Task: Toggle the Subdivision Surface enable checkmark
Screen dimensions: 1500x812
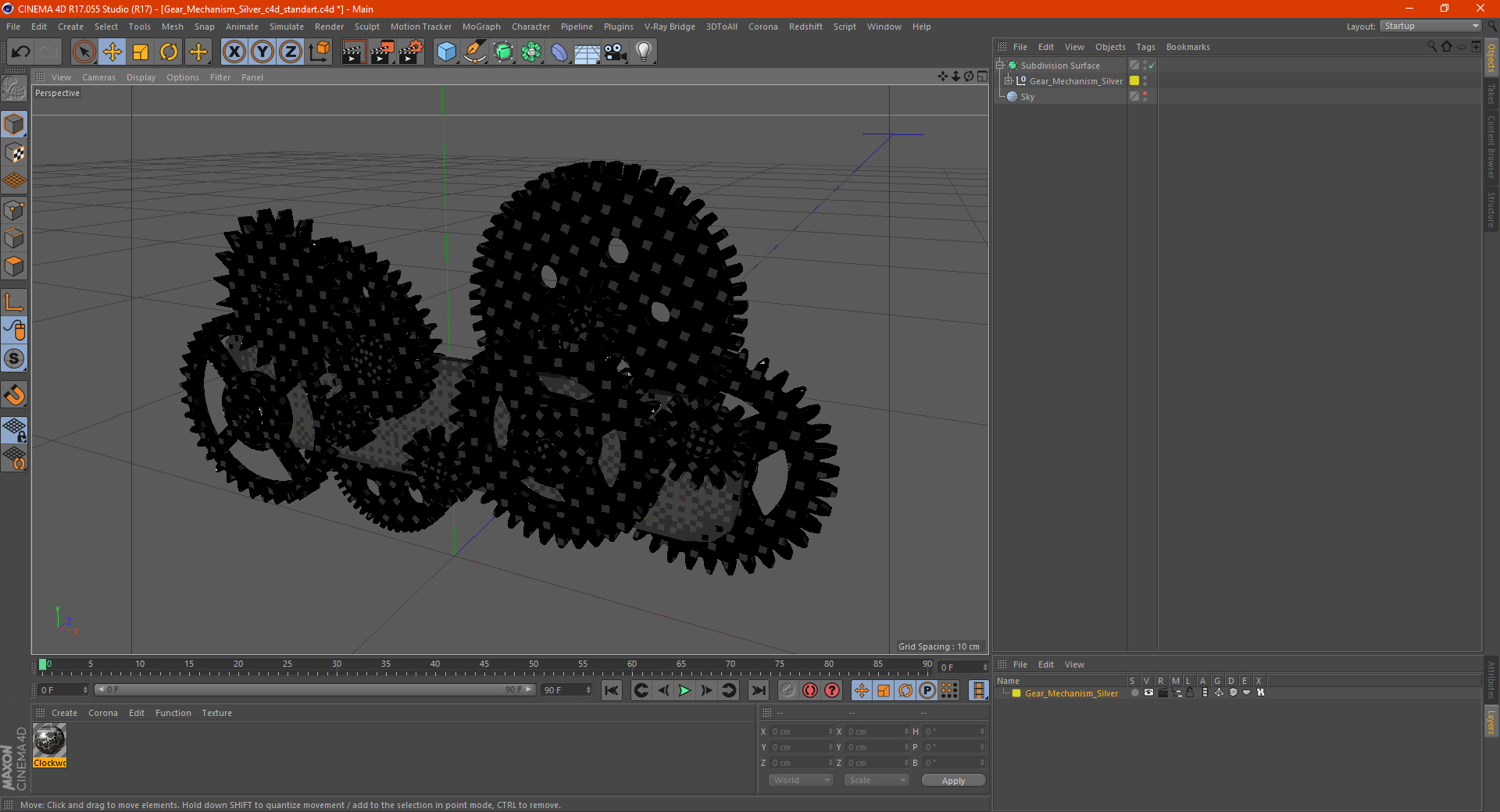Action: [1152, 66]
